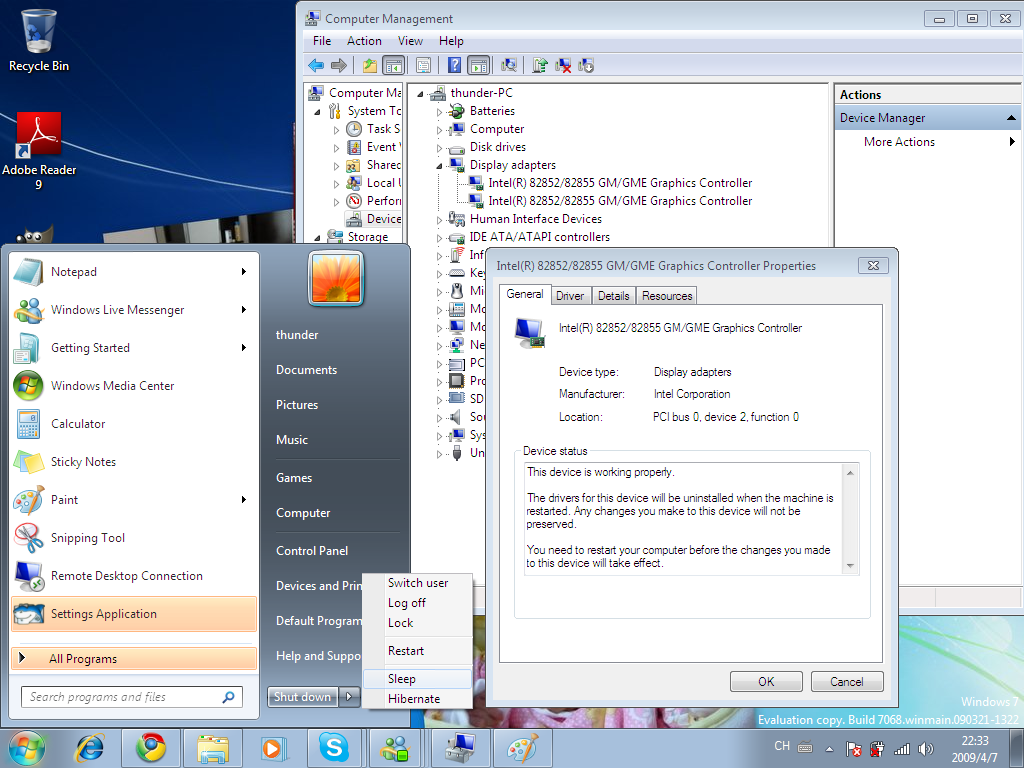Open Internet Explorer from the taskbar
This screenshot has height=768, width=1024.
point(89,748)
